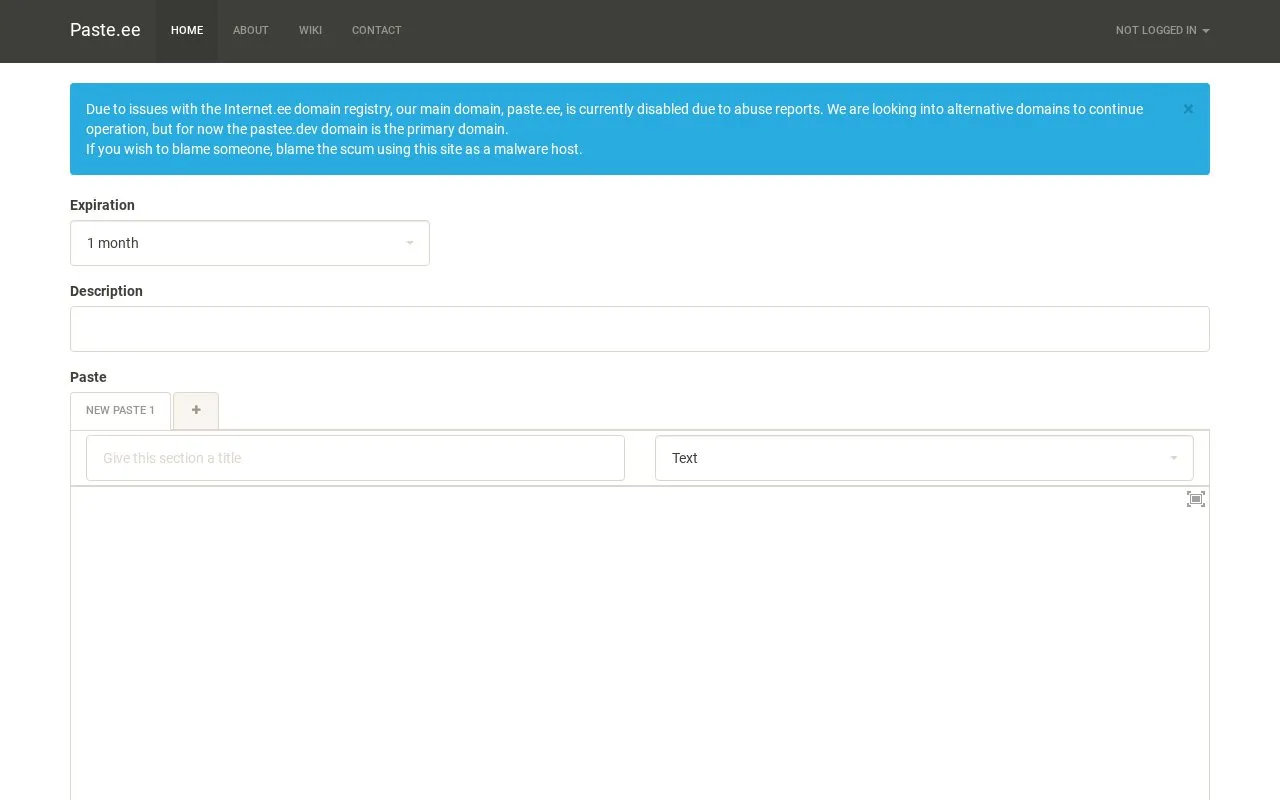Go to the HOME nav item
The height and width of the screenshot is (800, 1280).
187,30
